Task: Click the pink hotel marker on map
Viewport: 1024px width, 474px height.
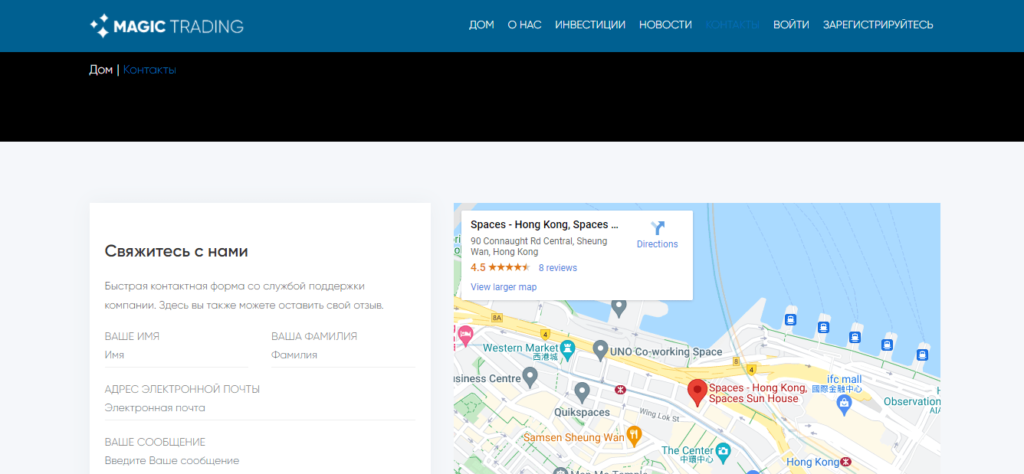Action: pos(465,335)
